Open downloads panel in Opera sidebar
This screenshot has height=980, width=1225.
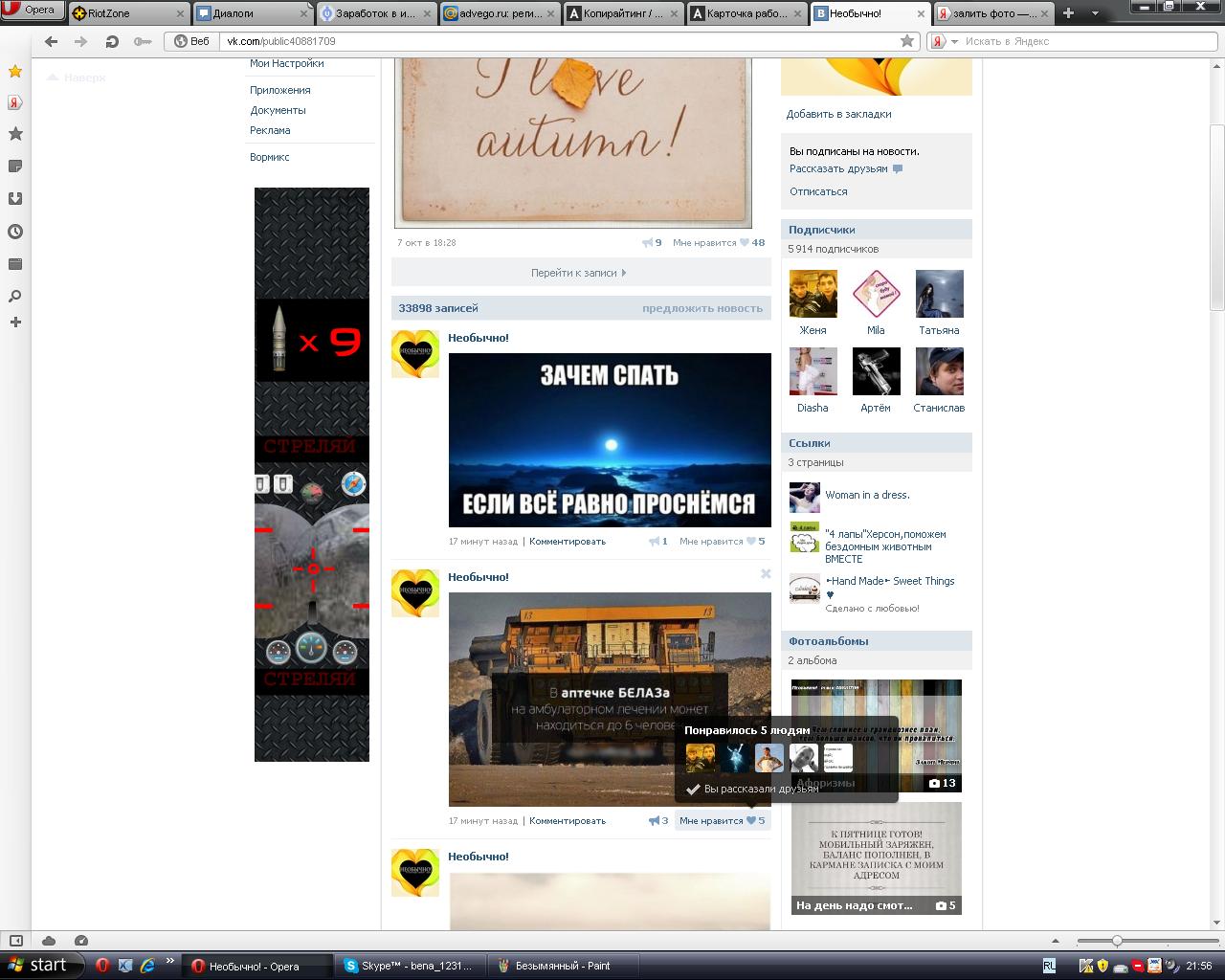[x=15, y=199]
